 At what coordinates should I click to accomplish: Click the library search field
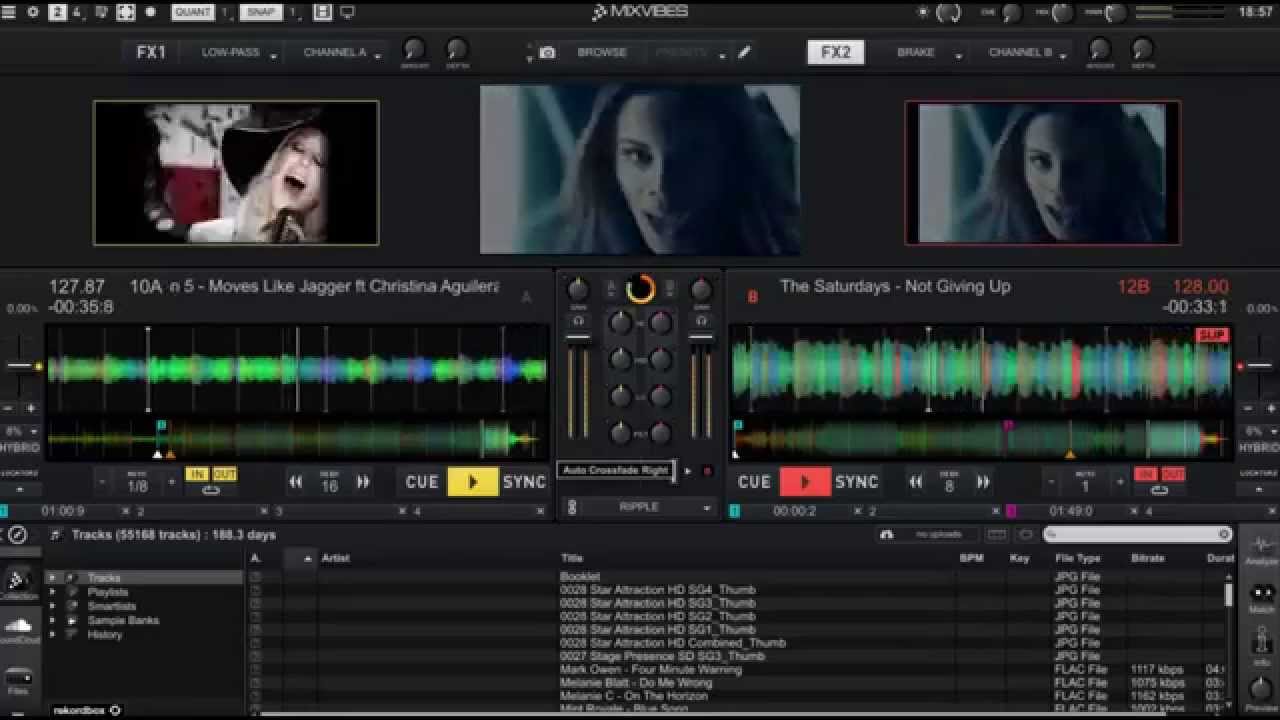click(x=1138, y=535)
